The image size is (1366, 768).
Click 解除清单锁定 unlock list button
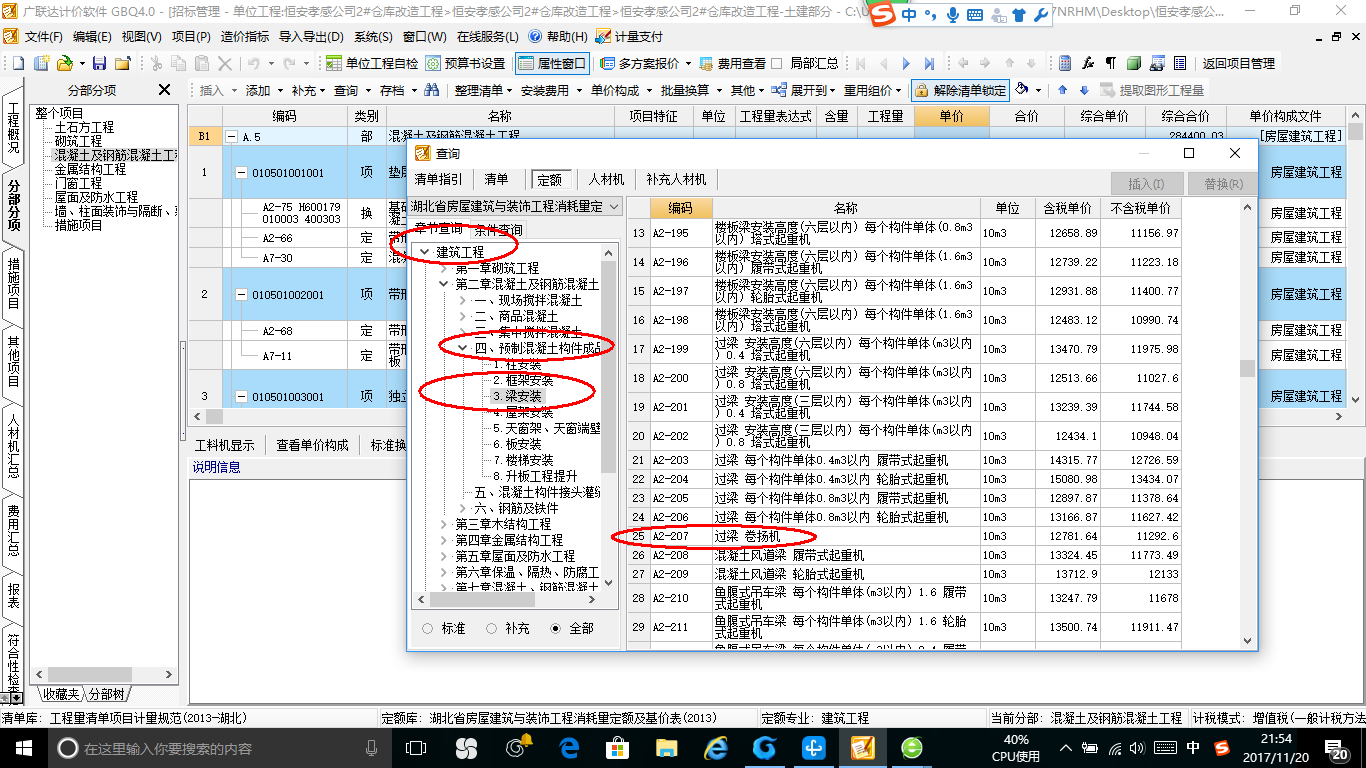pos(961,90)
